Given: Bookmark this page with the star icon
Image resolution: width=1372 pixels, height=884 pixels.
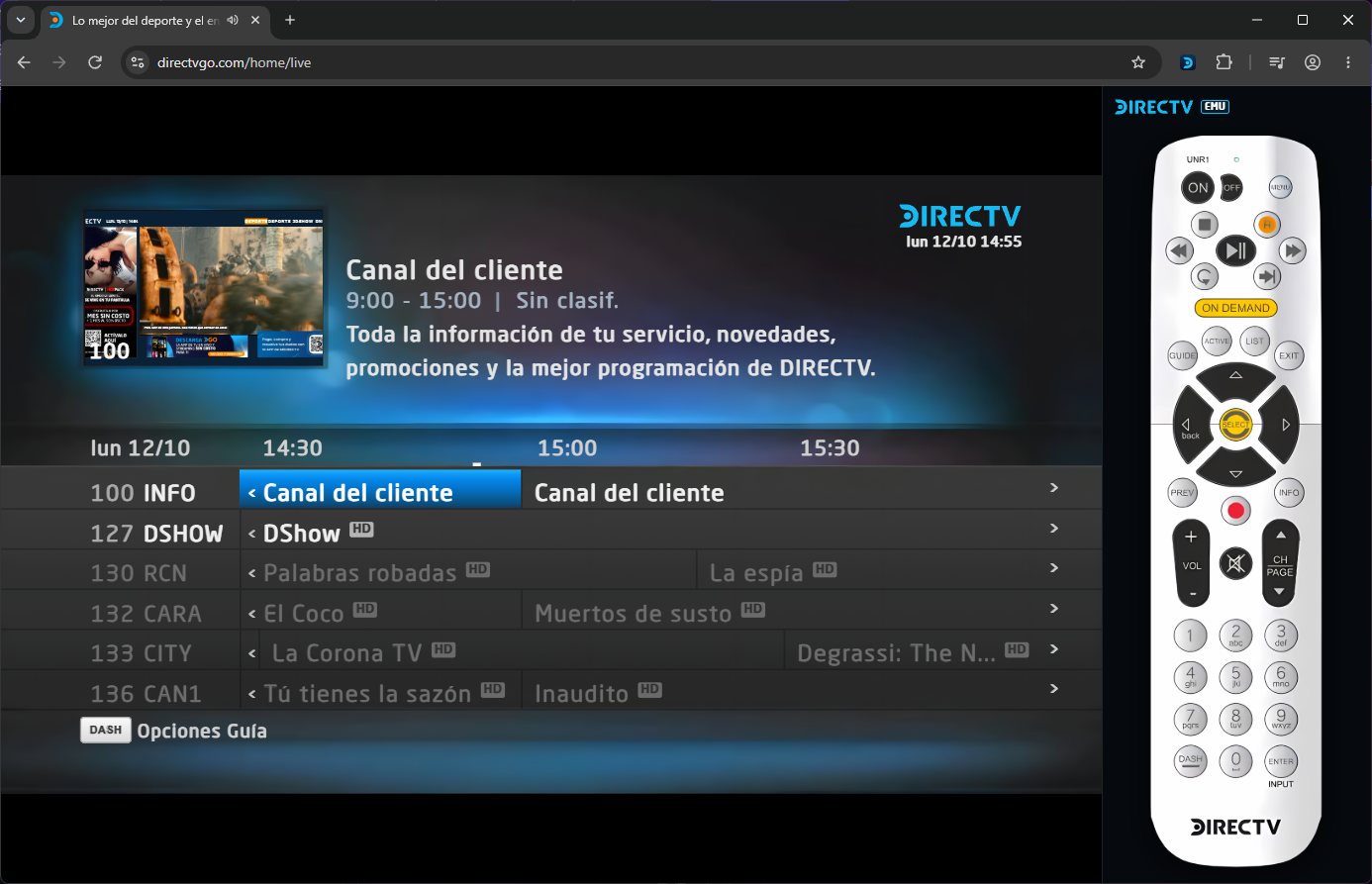Looking at the screenshot, I should coord(1138,62).
